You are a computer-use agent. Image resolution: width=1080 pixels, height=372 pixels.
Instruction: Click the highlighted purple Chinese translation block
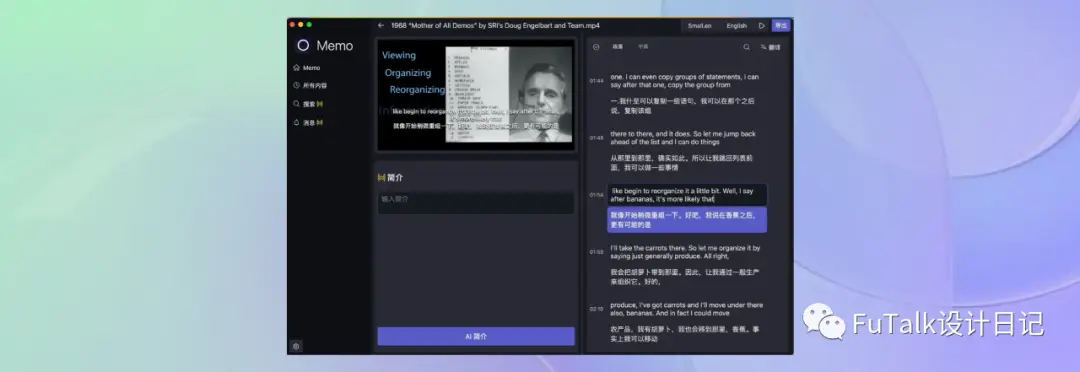(x=687, y=220)
